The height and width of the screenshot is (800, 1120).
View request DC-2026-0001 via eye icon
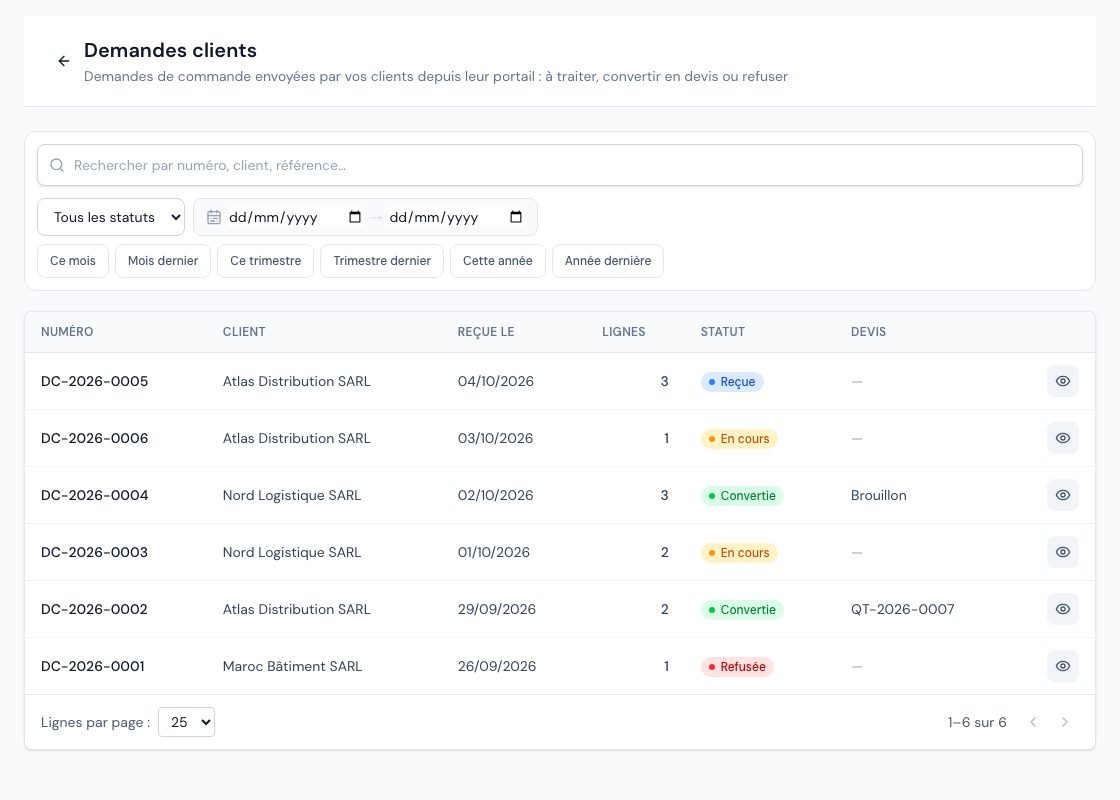(x=1063, y=666)
